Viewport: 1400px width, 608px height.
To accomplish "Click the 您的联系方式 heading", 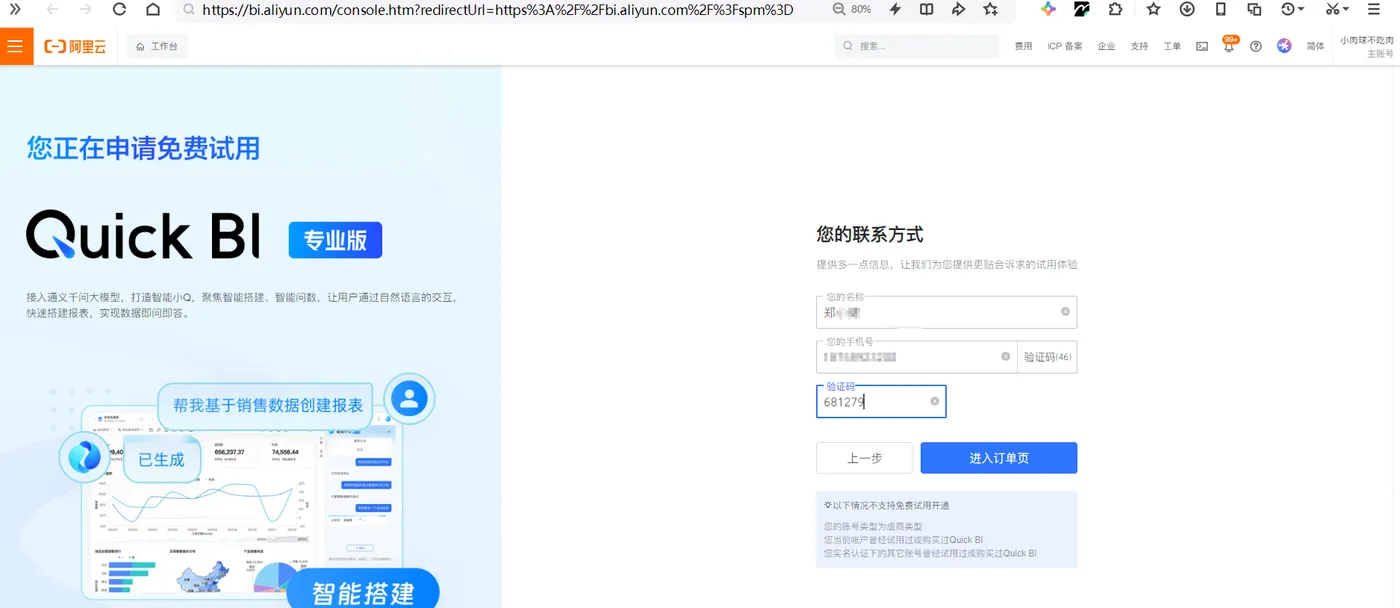I will (x=870, y=235).
